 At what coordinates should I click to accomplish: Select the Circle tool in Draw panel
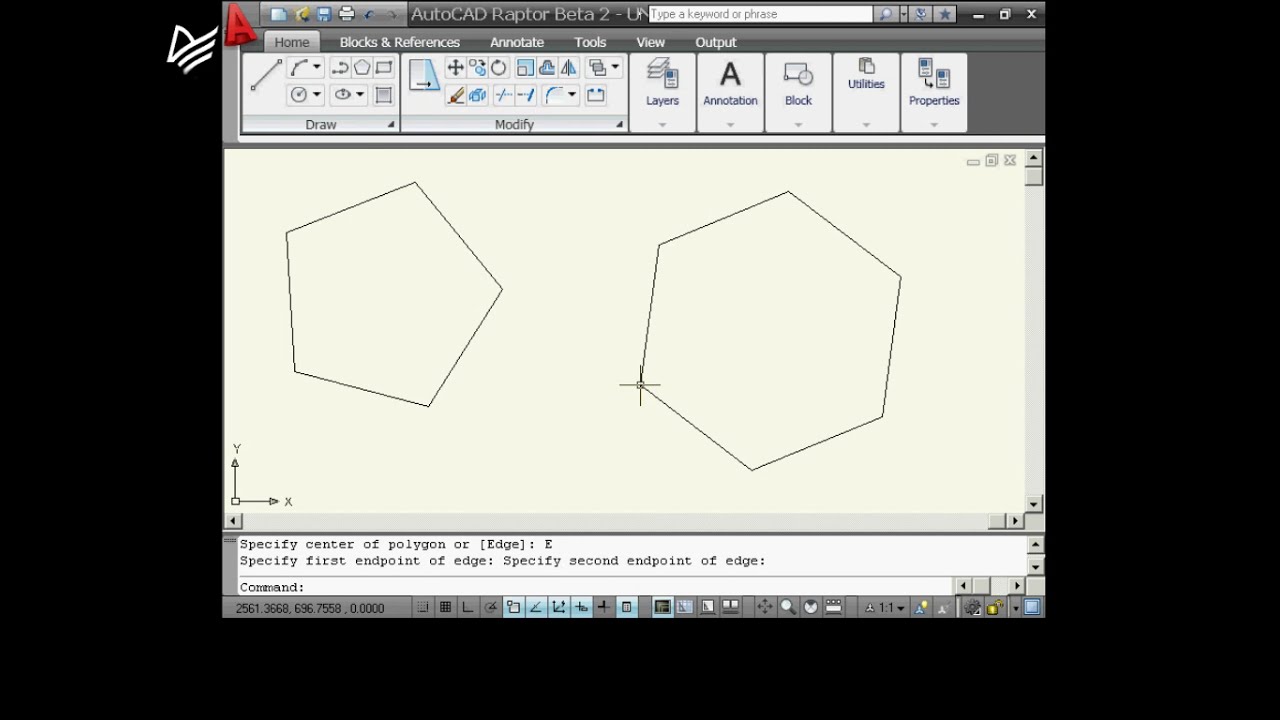(299, 95)
